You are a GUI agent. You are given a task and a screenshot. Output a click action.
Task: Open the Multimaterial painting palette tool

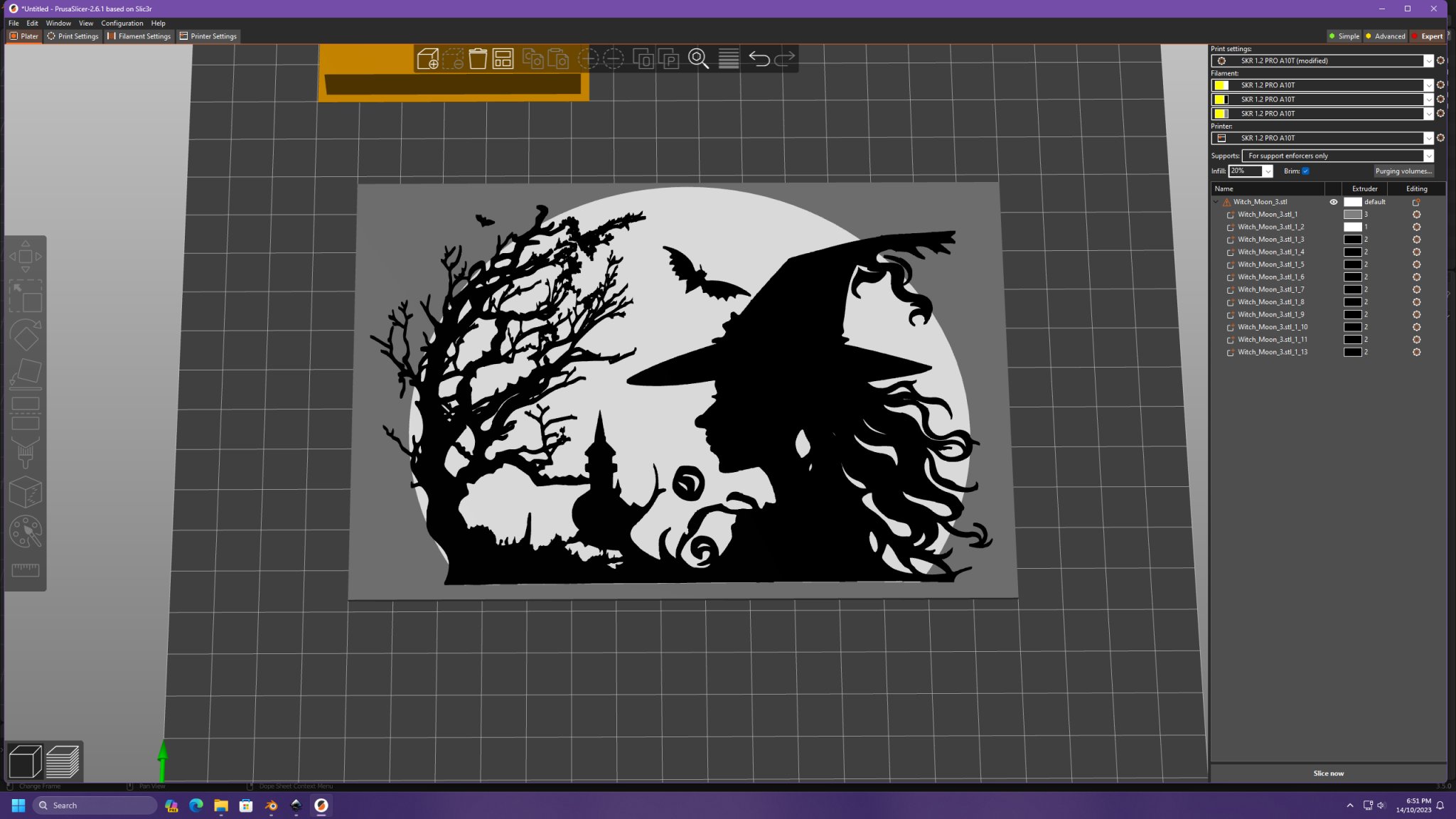(26, 531)
